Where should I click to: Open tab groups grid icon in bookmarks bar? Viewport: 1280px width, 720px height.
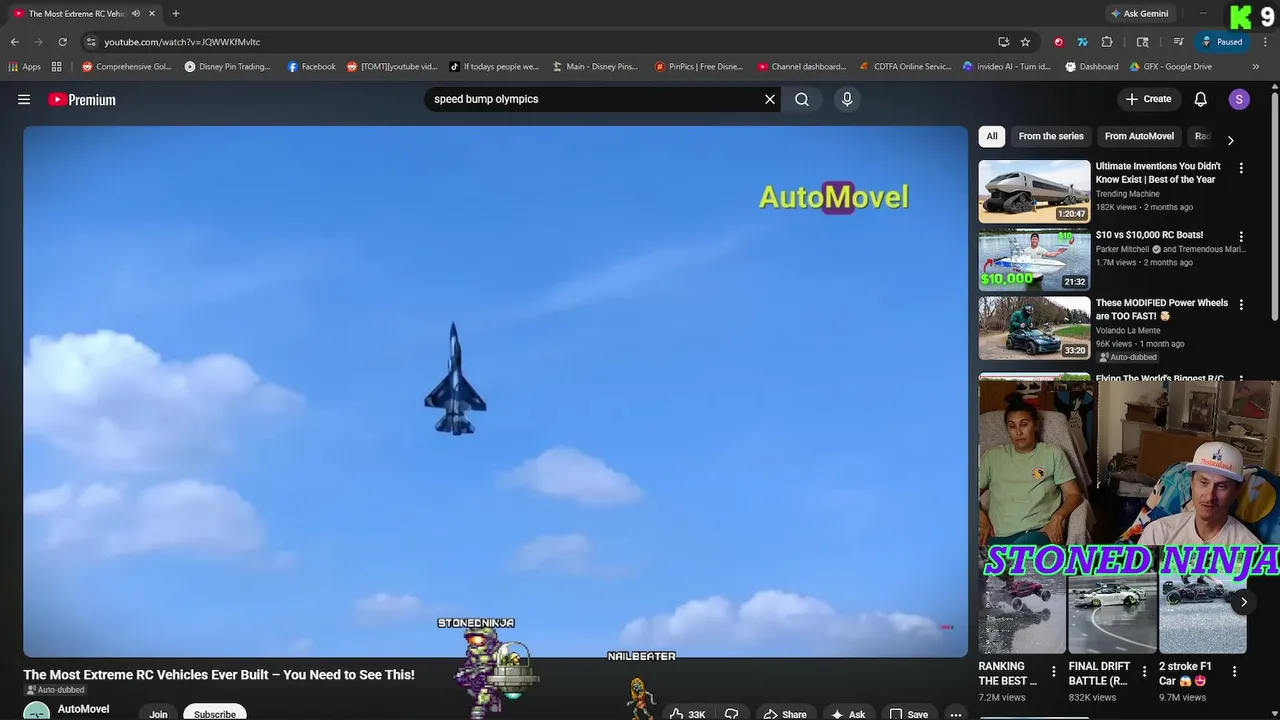coord(57,67)
